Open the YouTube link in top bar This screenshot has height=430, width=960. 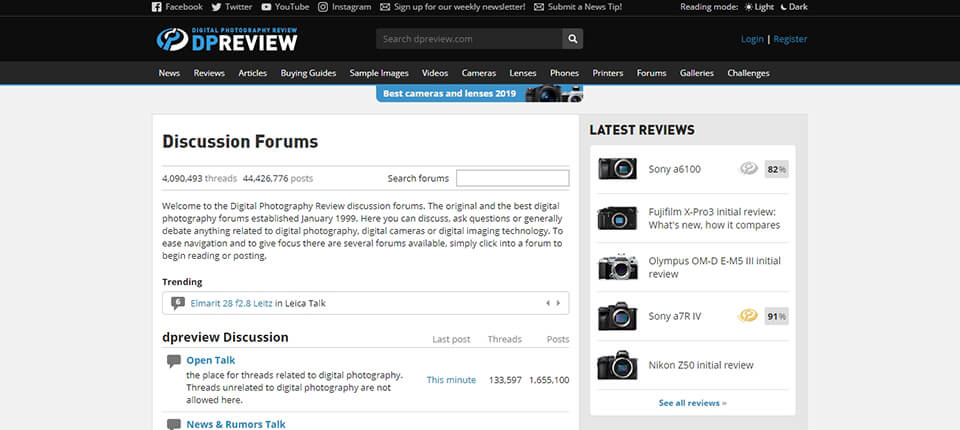[x=285, y=7]
